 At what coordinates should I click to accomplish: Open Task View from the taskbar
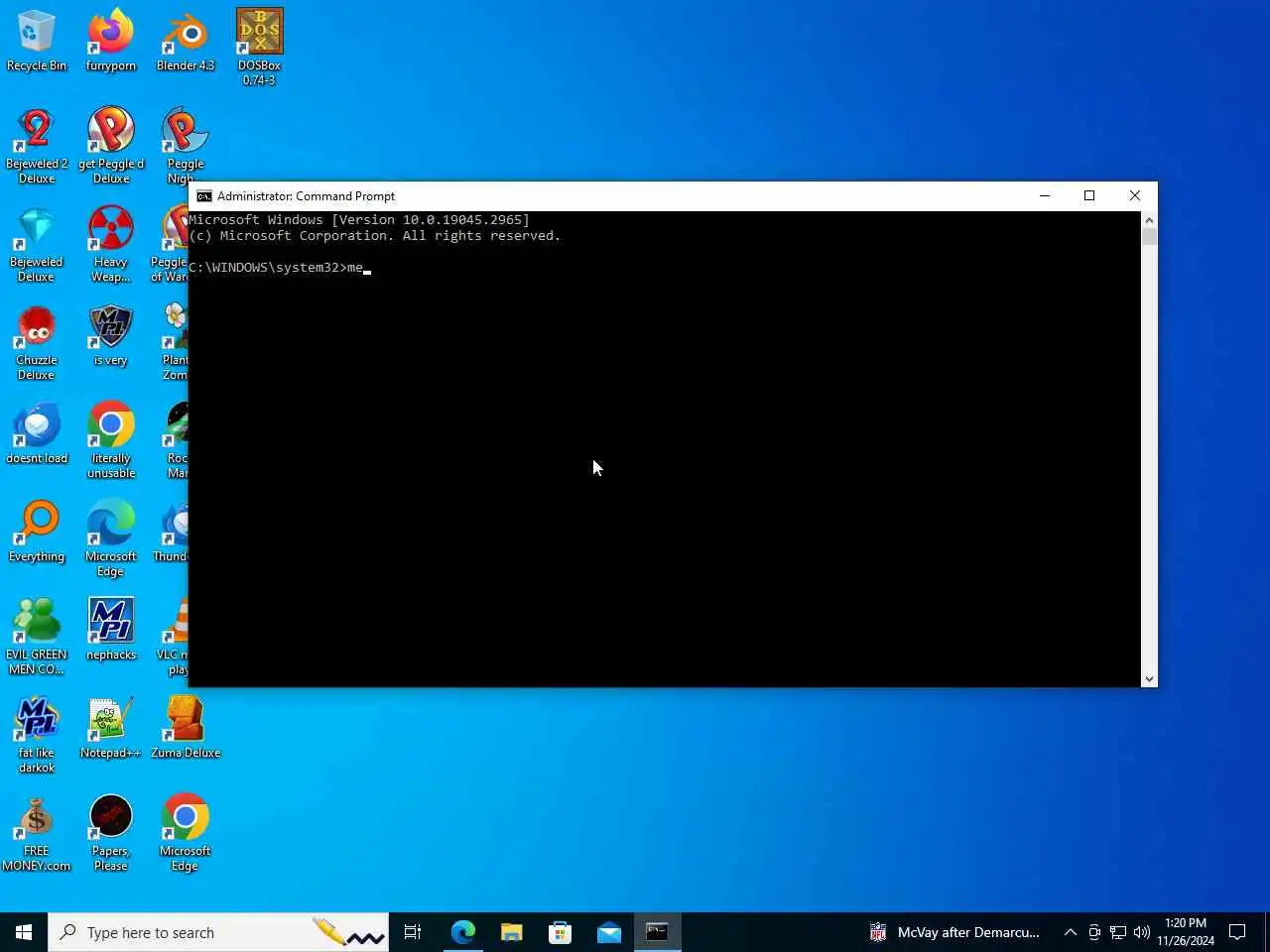(413, 932)
